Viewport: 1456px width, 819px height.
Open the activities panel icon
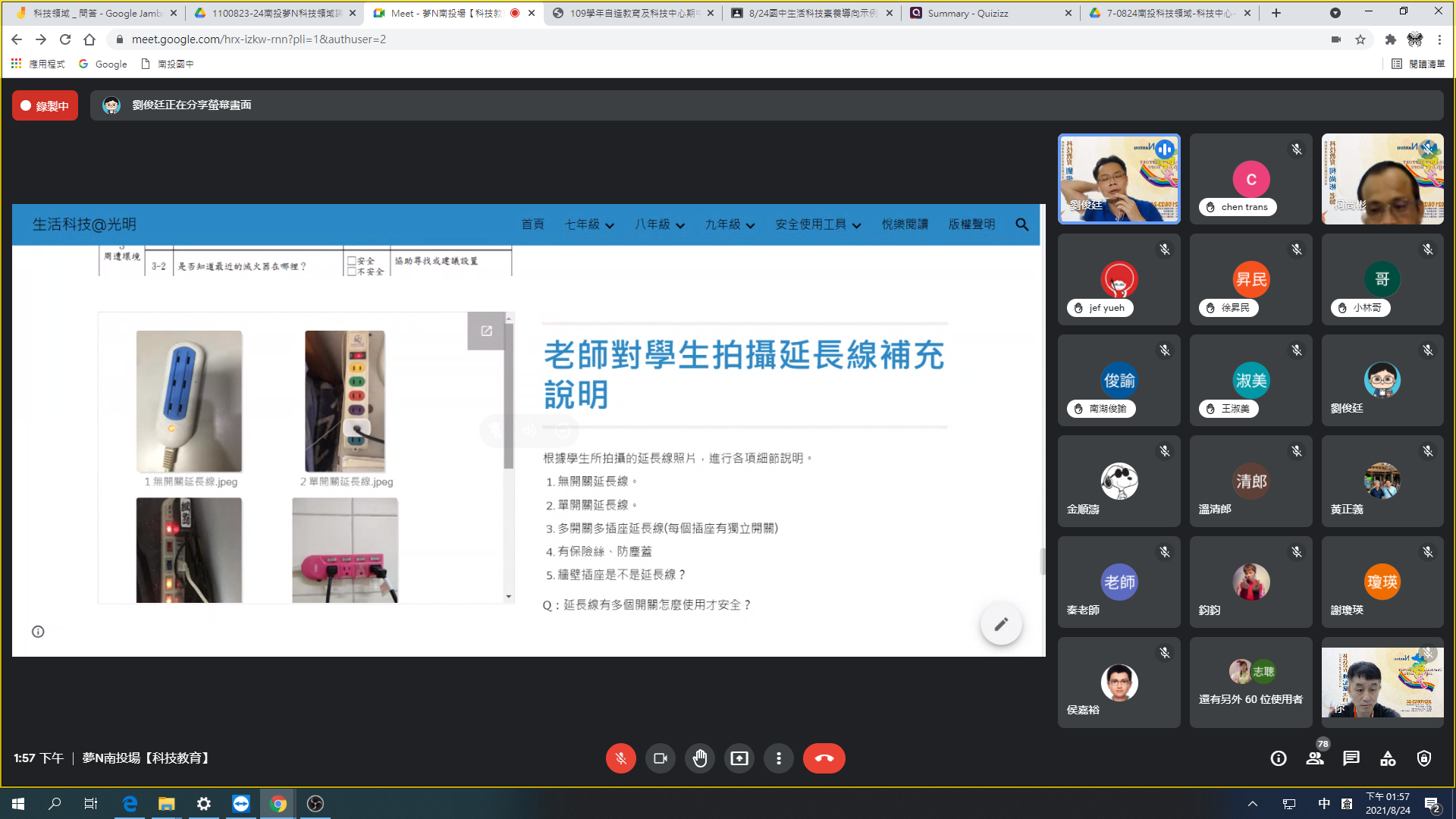coord(1387,758)
